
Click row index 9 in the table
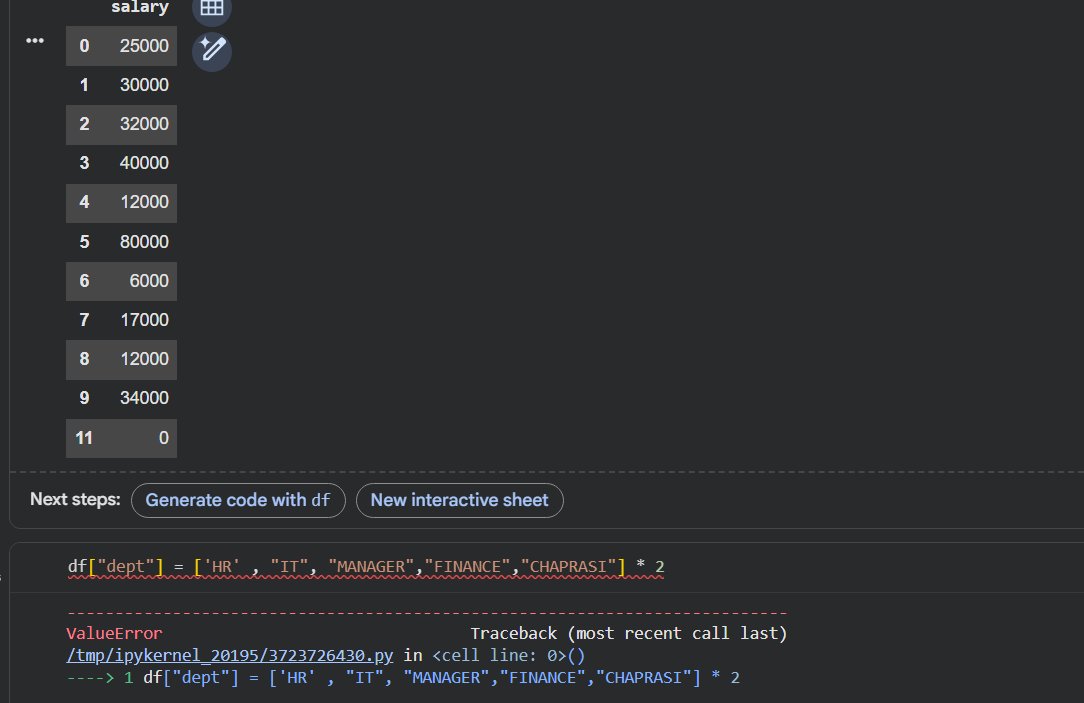84,398
